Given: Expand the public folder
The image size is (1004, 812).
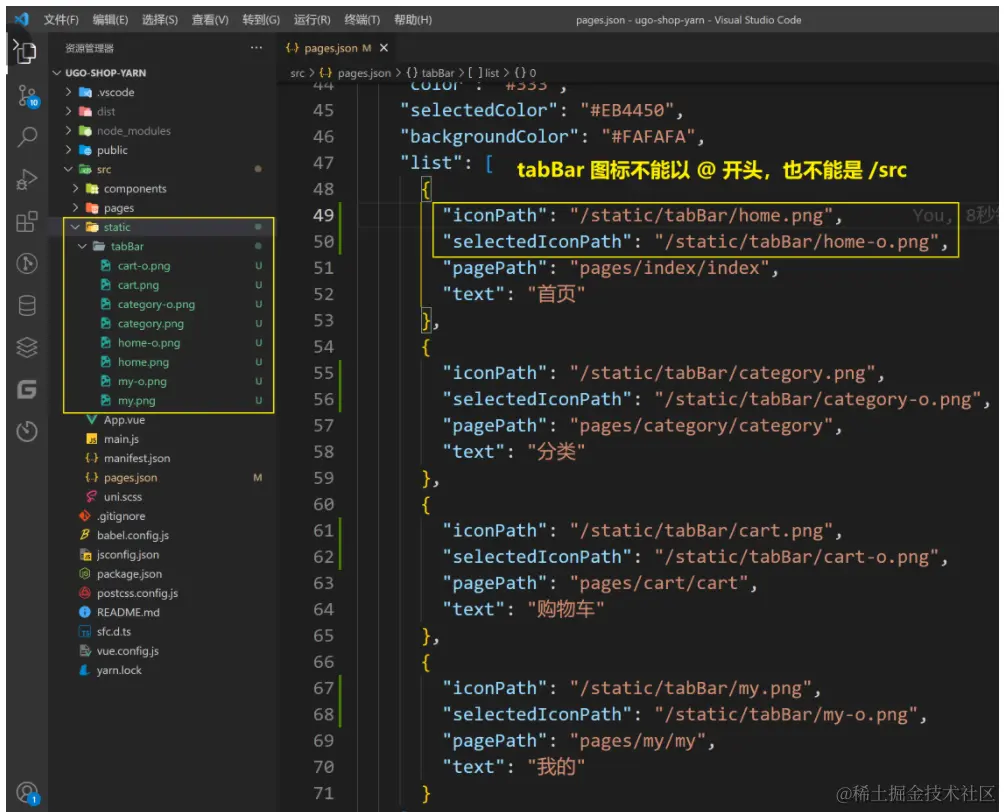Looking at the screenshot, I should click(x=112, y=149).
